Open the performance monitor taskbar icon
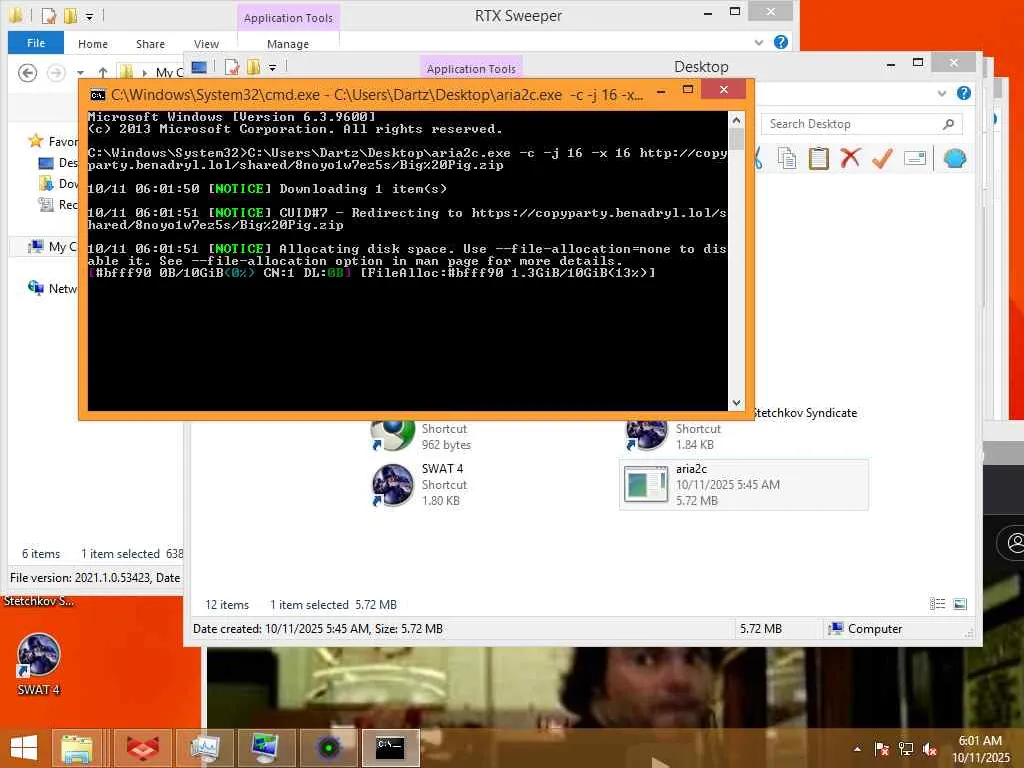Viewport: 1024px width, 768px height. tap(204, 748)
